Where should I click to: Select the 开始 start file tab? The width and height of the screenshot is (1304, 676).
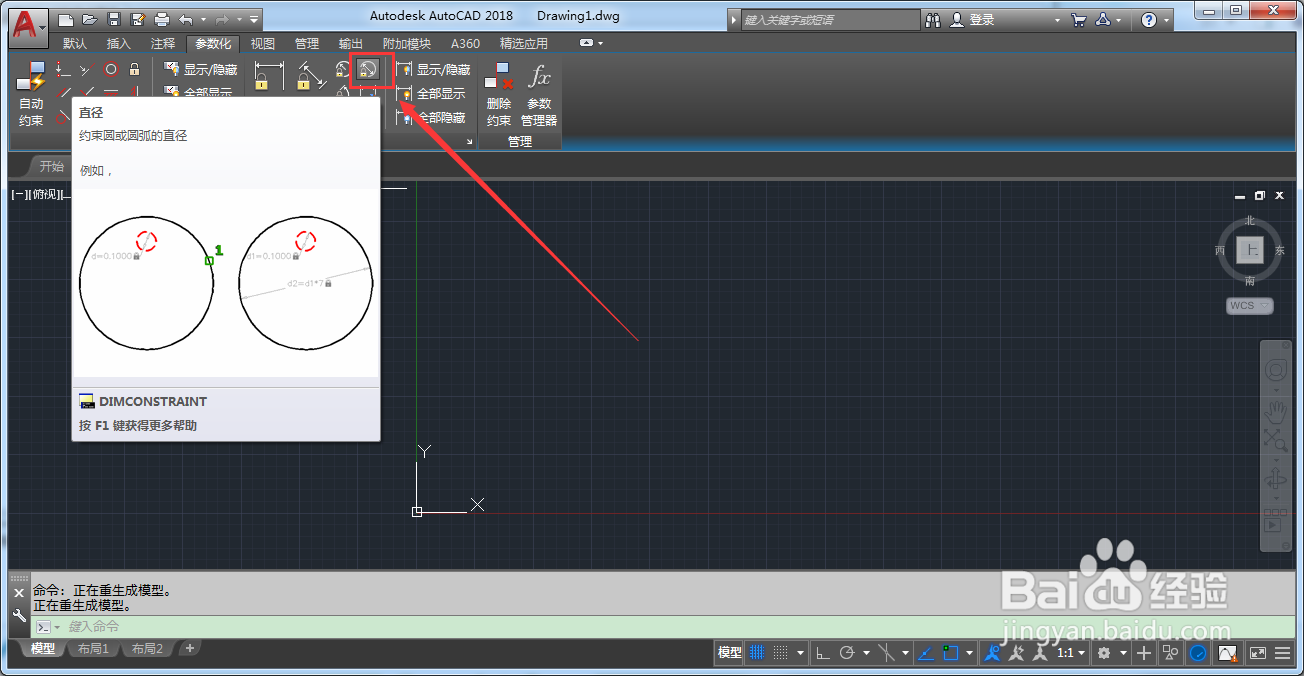[52, 167]
